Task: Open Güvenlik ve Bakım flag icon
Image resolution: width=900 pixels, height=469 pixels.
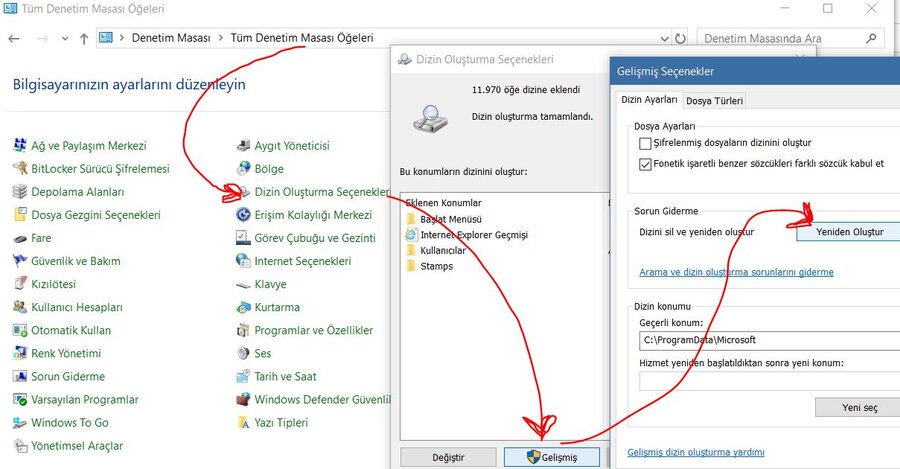Action: pyautogui.click(x=20, y=261)
